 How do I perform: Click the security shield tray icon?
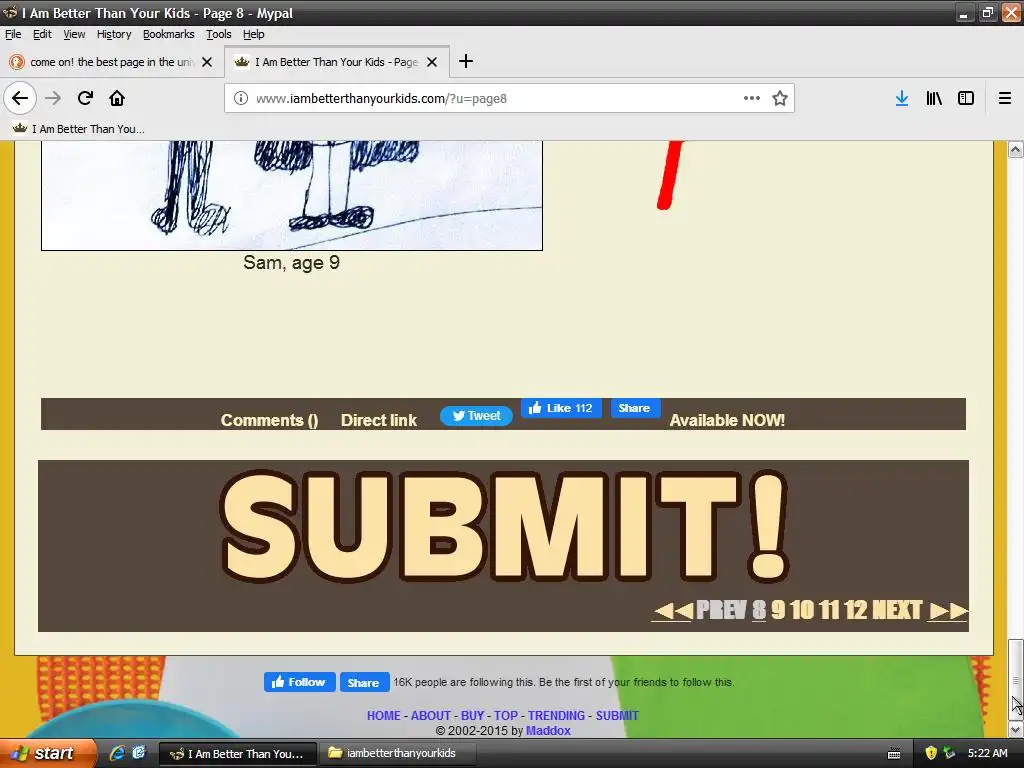931,753
